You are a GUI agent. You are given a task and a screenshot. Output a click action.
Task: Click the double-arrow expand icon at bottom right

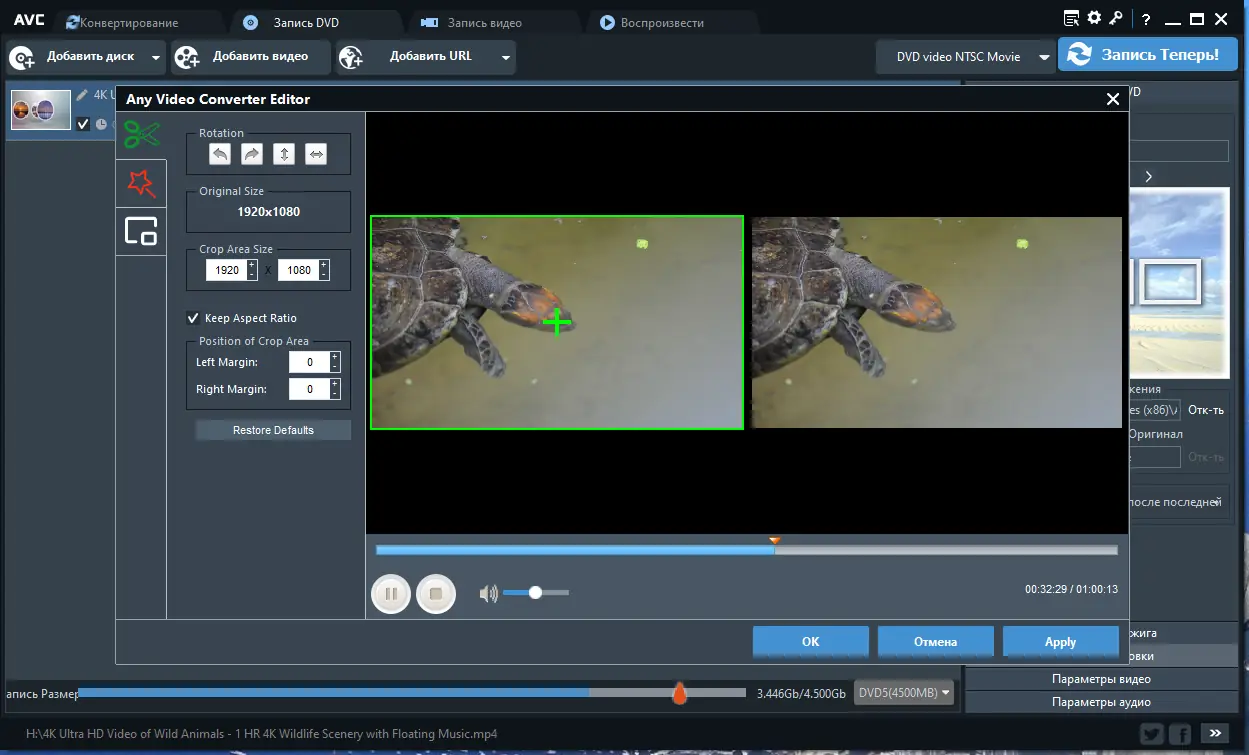coord(1217,733)
